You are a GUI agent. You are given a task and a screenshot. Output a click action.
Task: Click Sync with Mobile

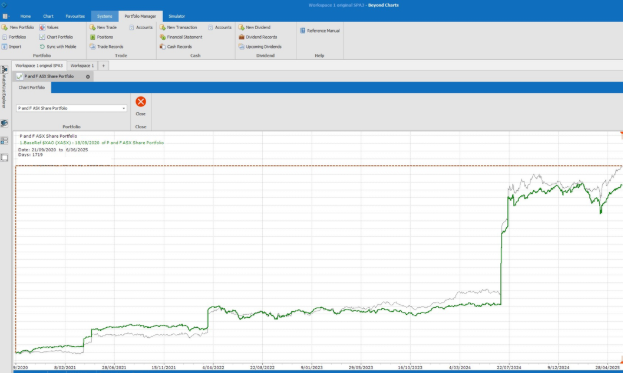(58, 46)
